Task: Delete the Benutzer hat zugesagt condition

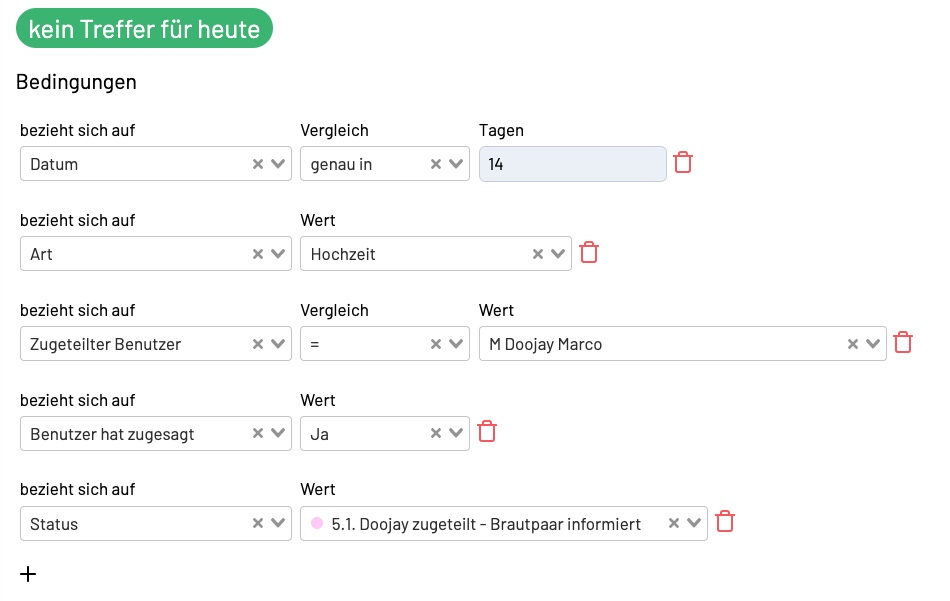Action: point(487,432)
